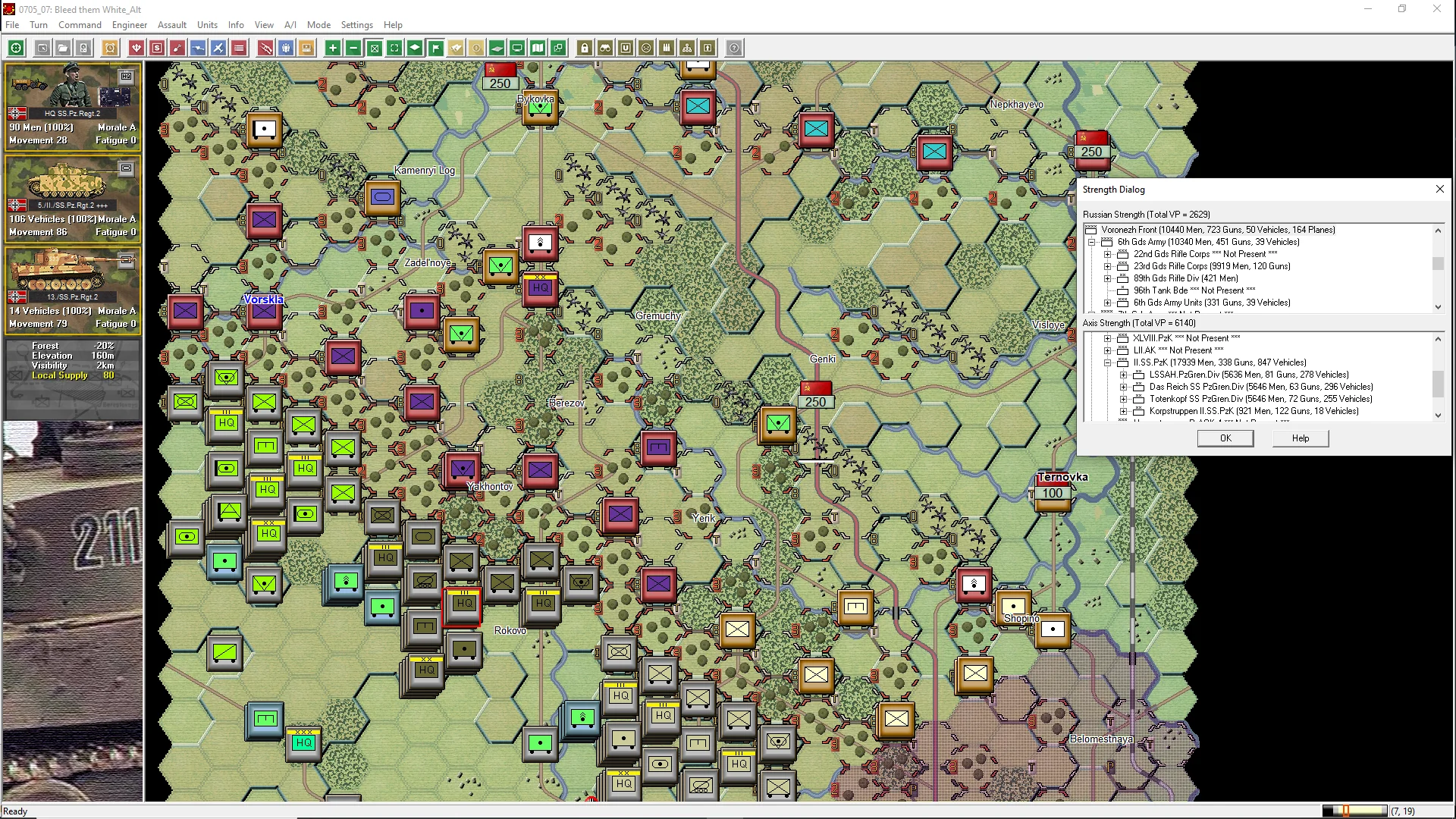Click the alarm clock toolbar icon
Viewport: 1456px width, 819px height.
coord(110,48)
